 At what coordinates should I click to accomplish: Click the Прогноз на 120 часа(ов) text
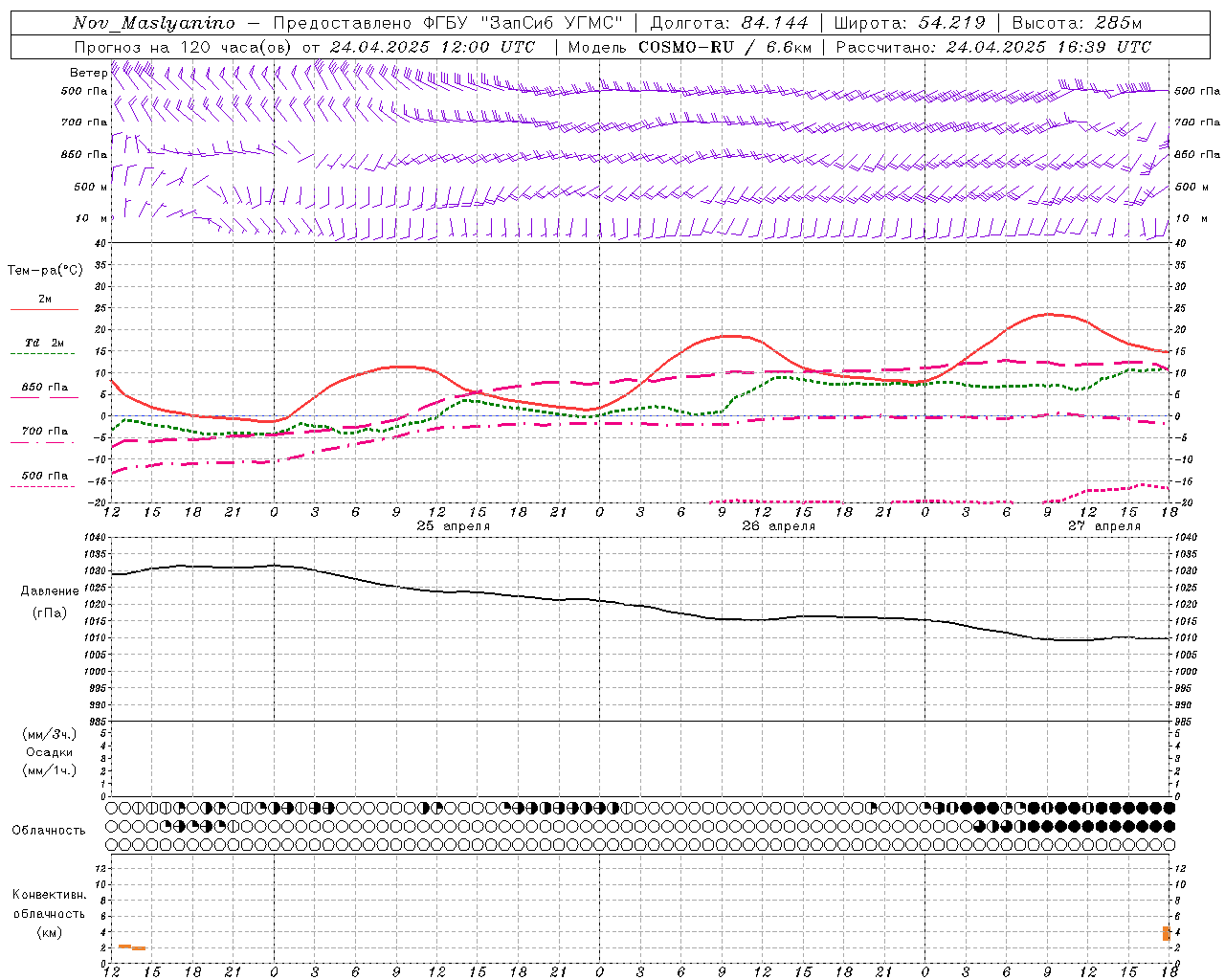185,47
